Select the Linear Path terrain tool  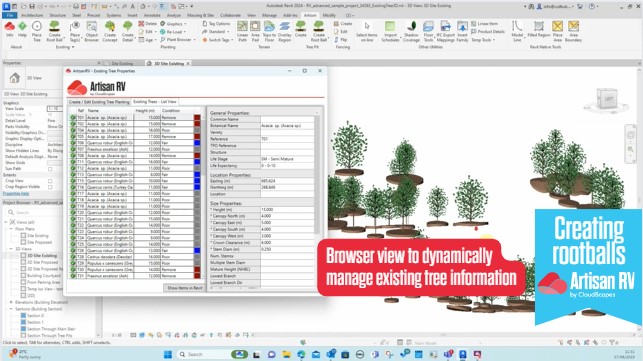[242, 32]
